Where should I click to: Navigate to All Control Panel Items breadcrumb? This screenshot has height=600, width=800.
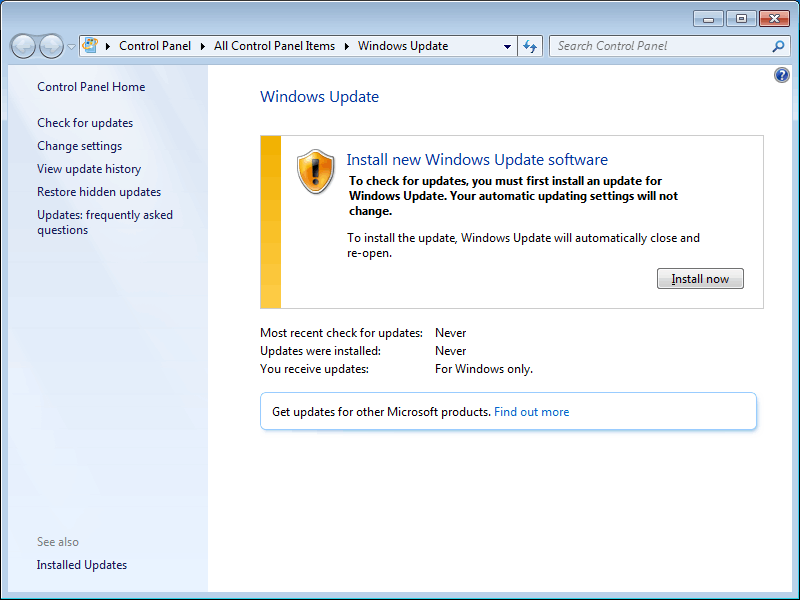coord(274,46)
